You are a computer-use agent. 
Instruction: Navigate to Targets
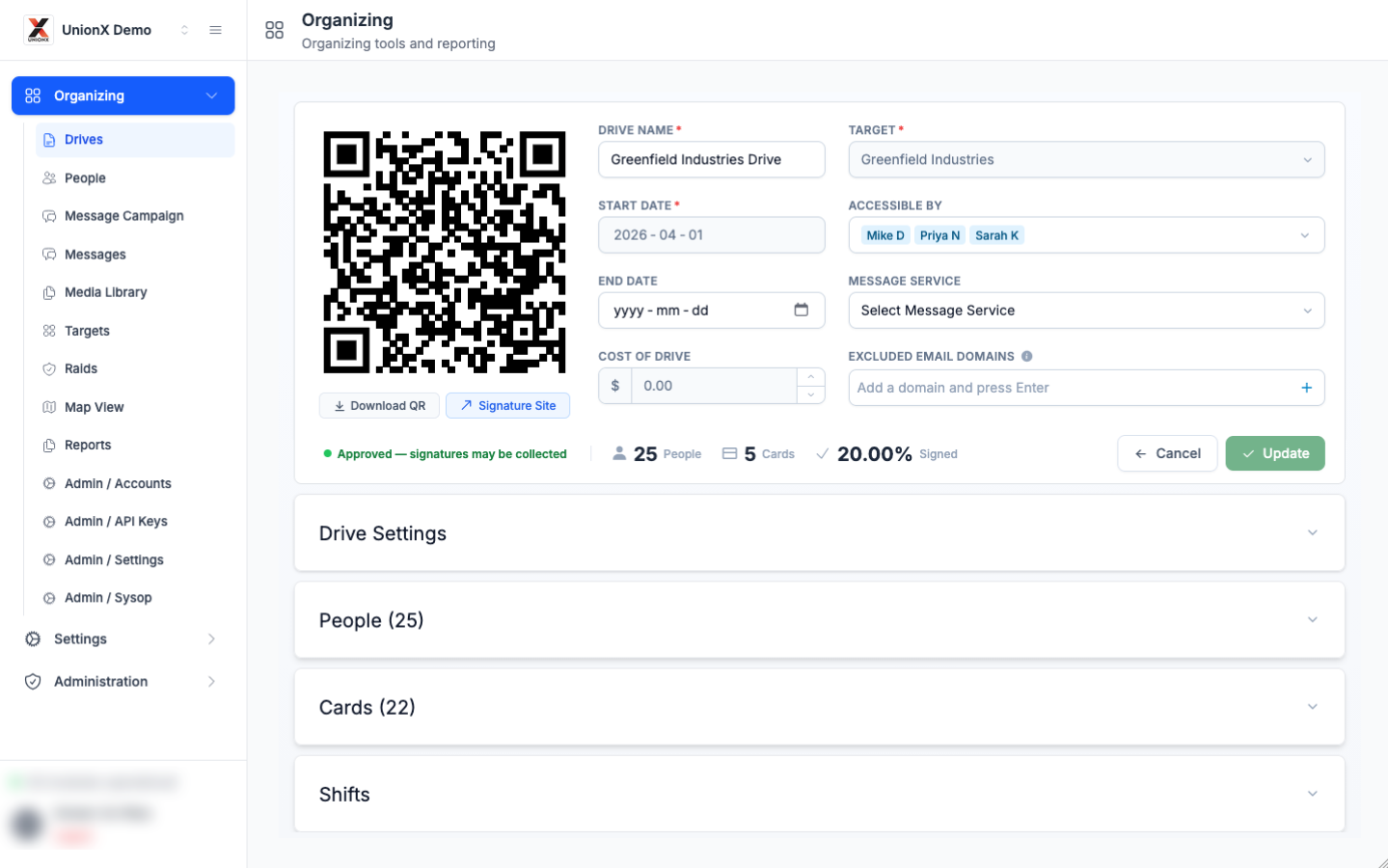coord(135,331)
